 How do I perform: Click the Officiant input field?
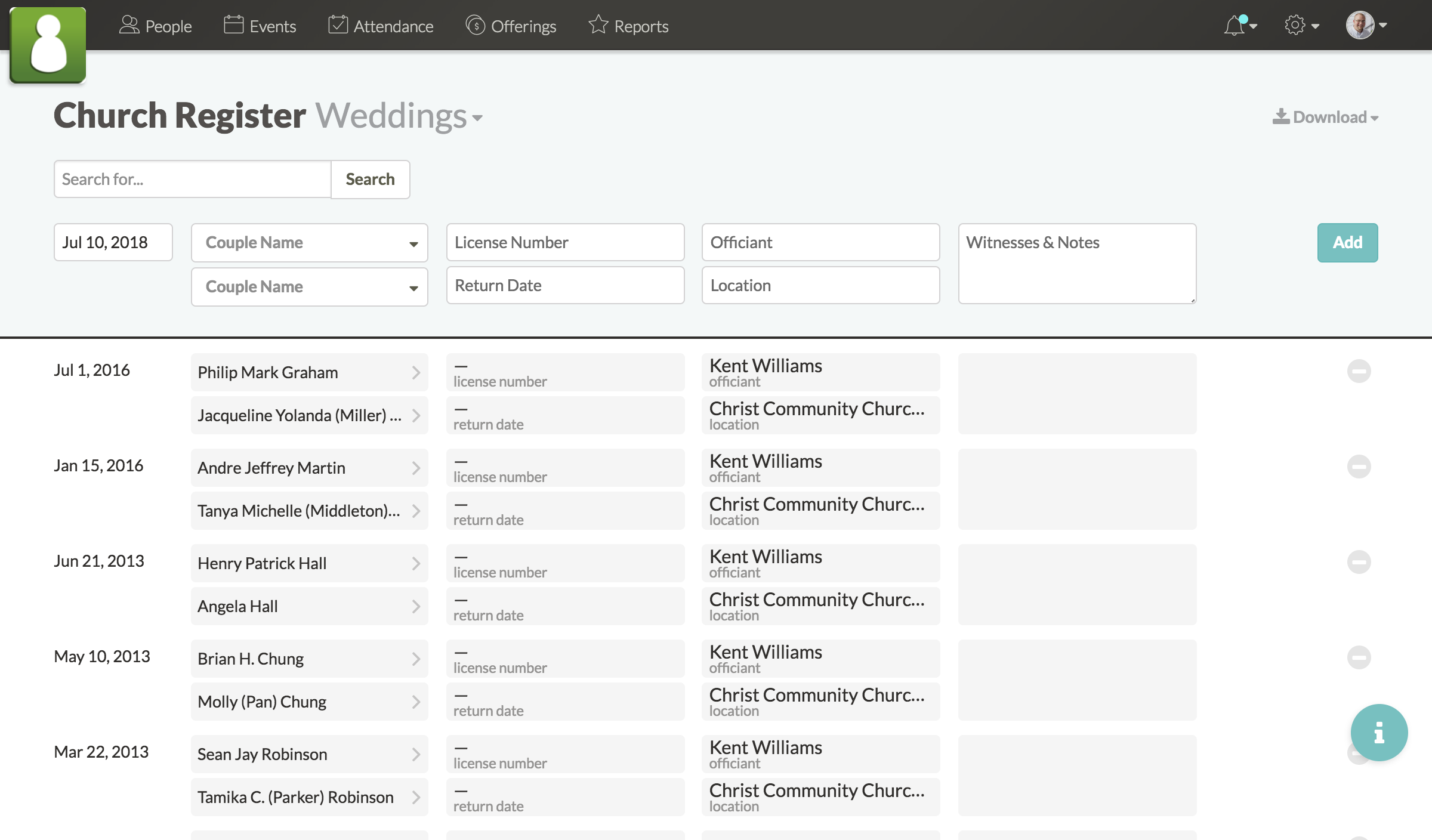[820, 242]
